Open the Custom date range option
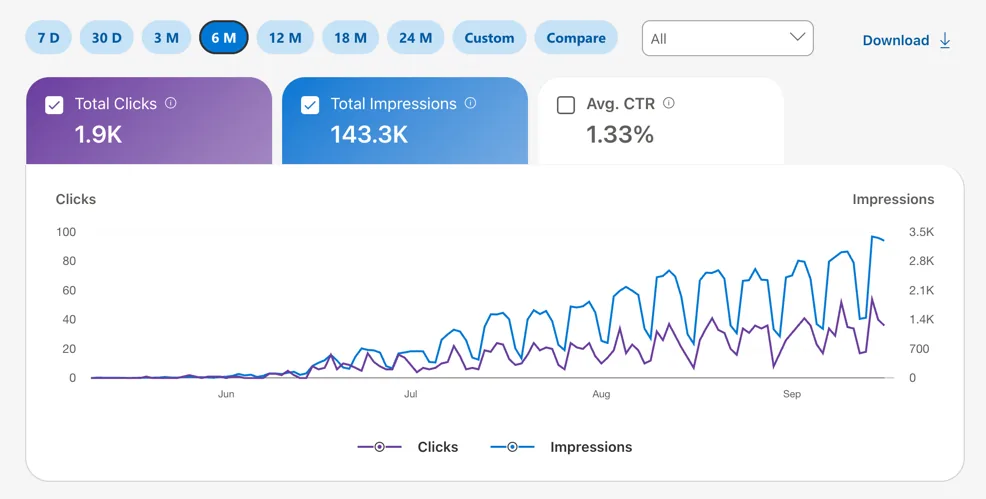Screen dimensions: 986x499 [x=489, y=38]
